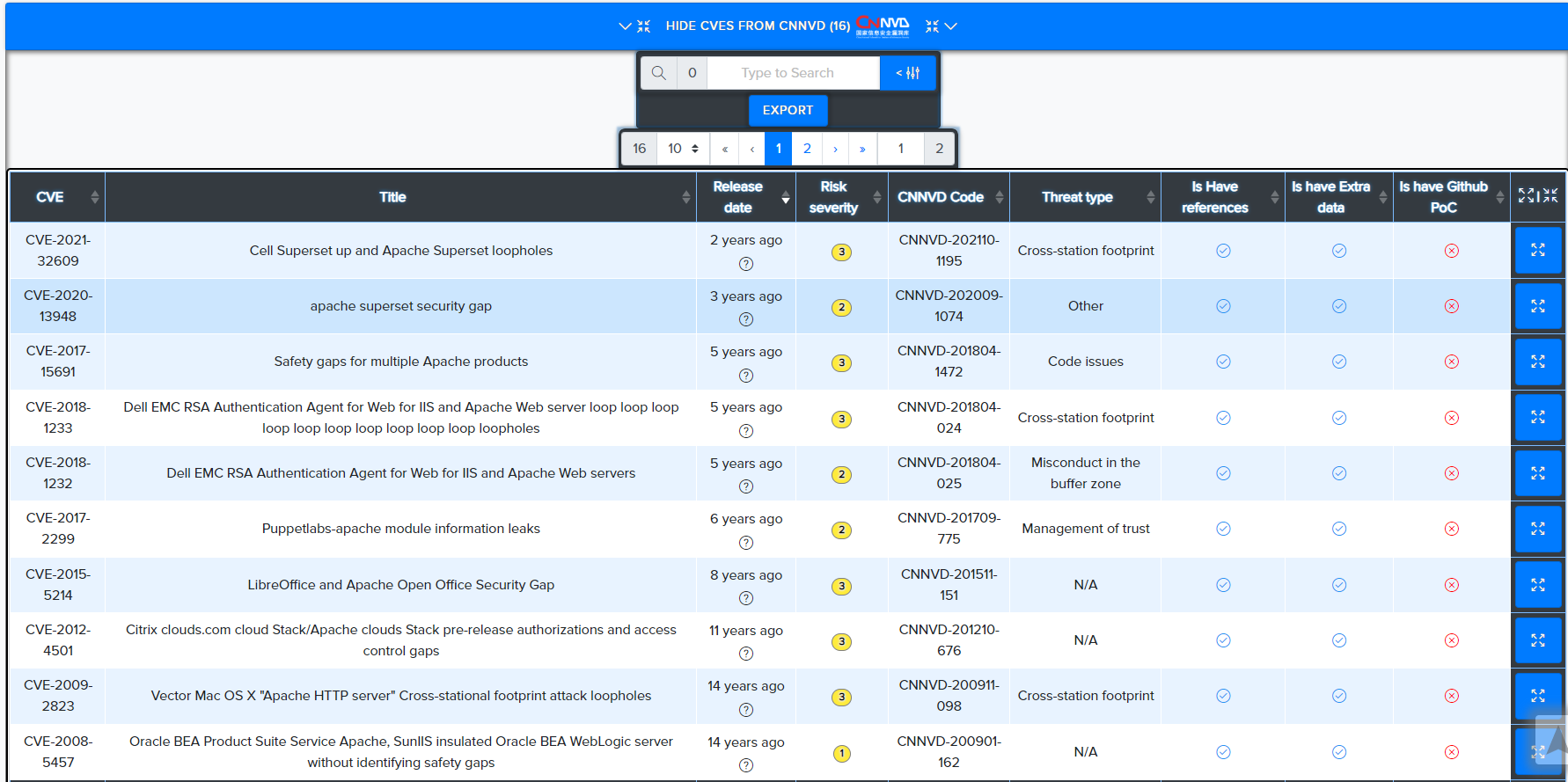The width and height of the screenshot is (1568, 782).
Task: Click risk severity badge for CVE-2021-32609
Action: (x=841, y=252)
